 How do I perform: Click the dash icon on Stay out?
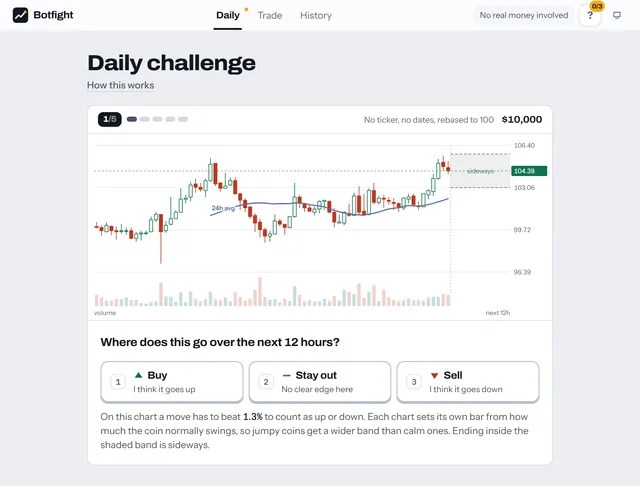pyautogui.click(x=287, y=375)
